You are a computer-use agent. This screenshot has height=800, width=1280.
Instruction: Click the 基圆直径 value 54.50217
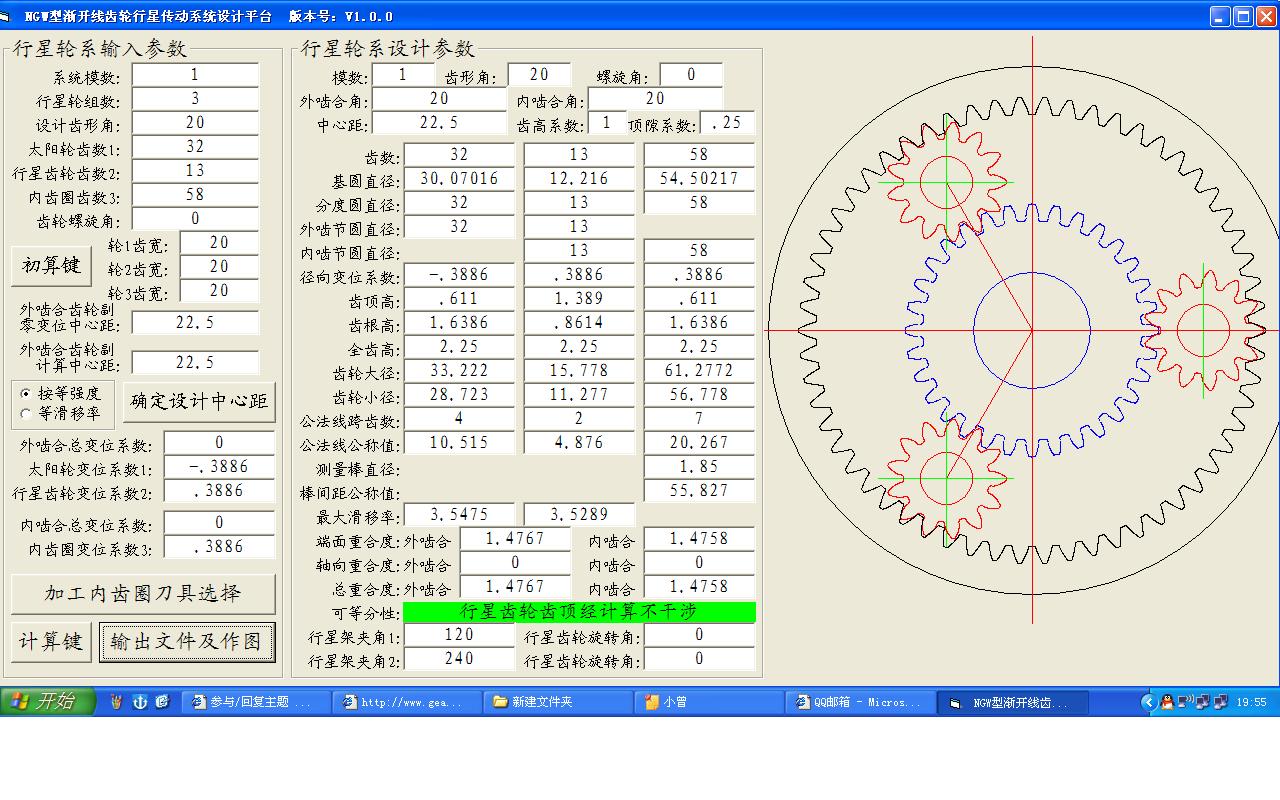pos(699,178)
